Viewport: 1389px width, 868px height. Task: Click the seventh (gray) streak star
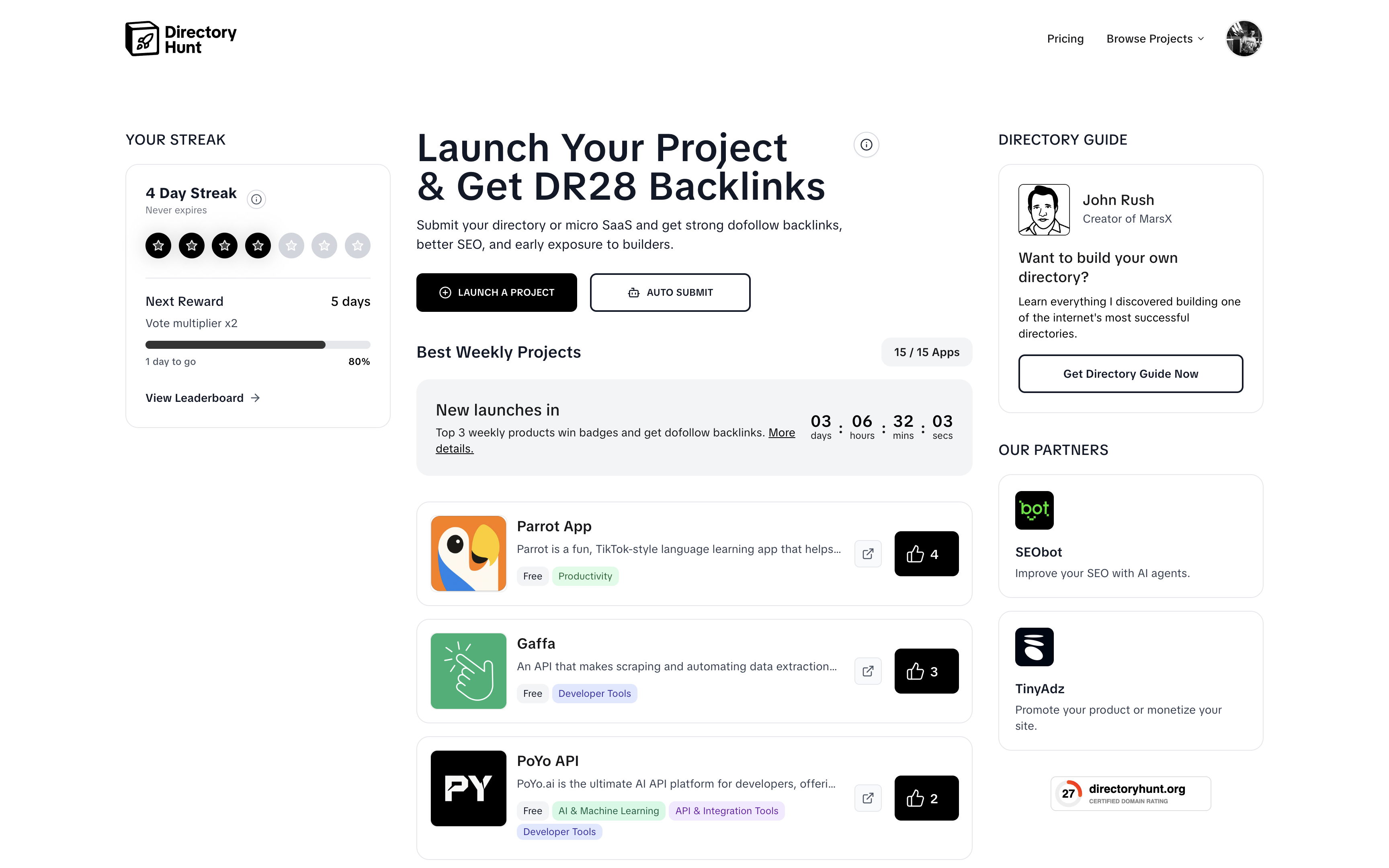[358, 246]
